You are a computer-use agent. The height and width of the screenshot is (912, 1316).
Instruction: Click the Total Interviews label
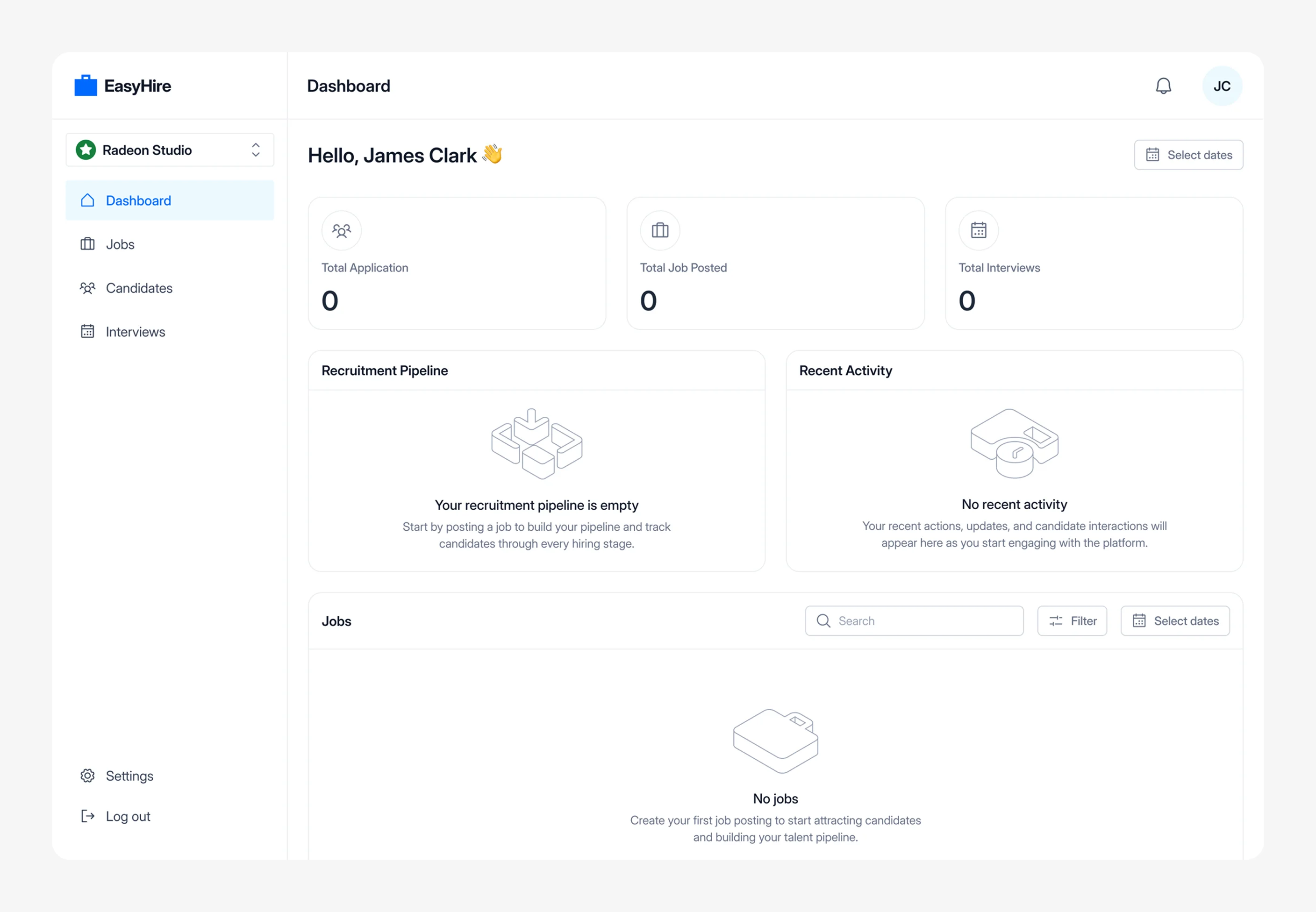click(x=1000, y=267)
